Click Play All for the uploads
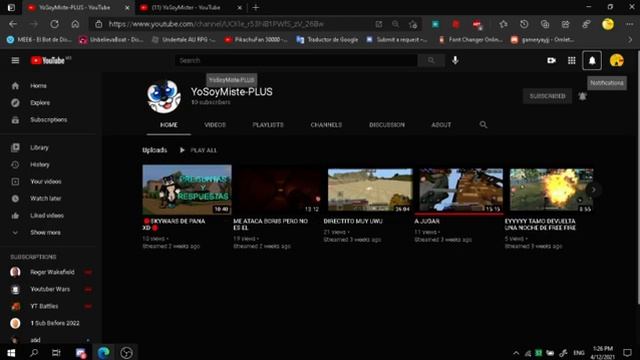Viewport: 640px width, 360px height. [x=199, y=150]
